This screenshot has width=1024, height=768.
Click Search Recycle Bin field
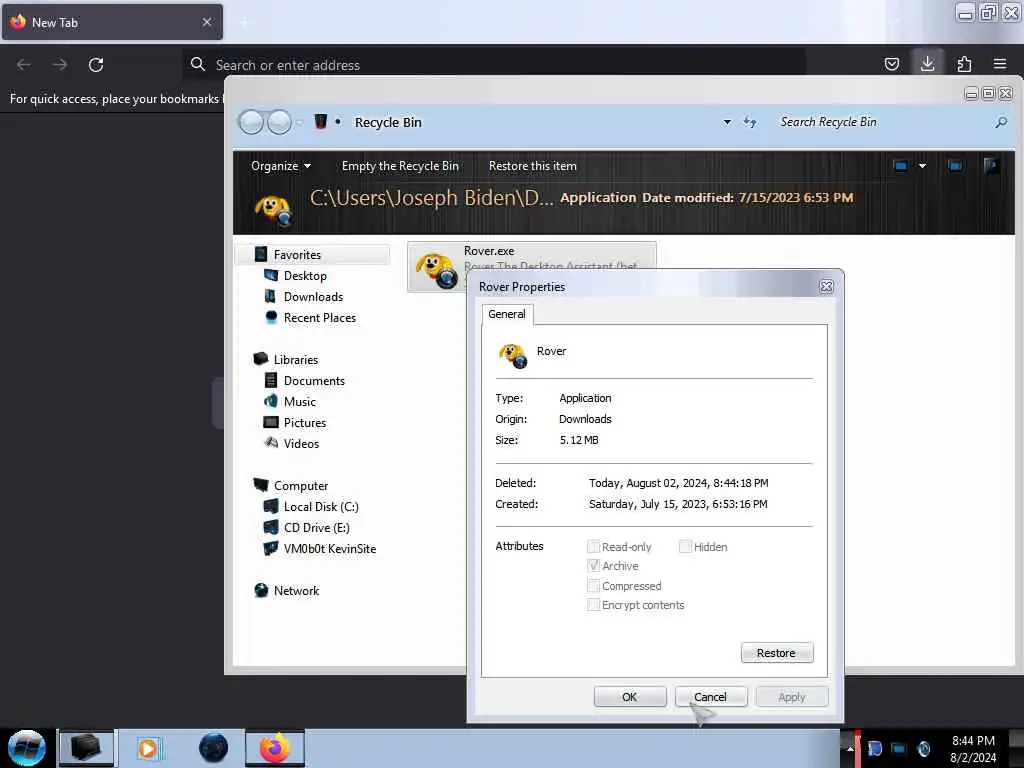point(882,122)
